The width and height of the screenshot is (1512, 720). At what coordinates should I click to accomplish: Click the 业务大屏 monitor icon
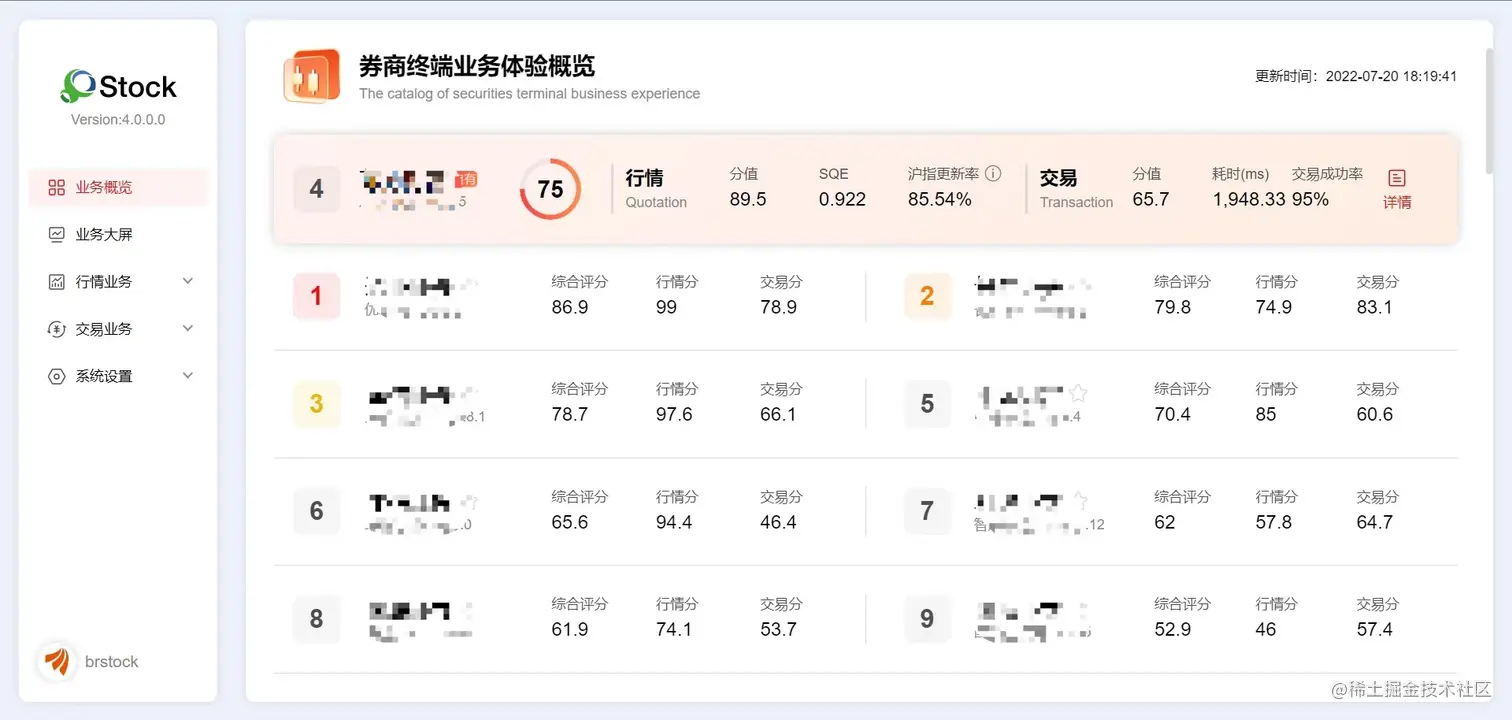pyautogui.click(x=55, y=234)
